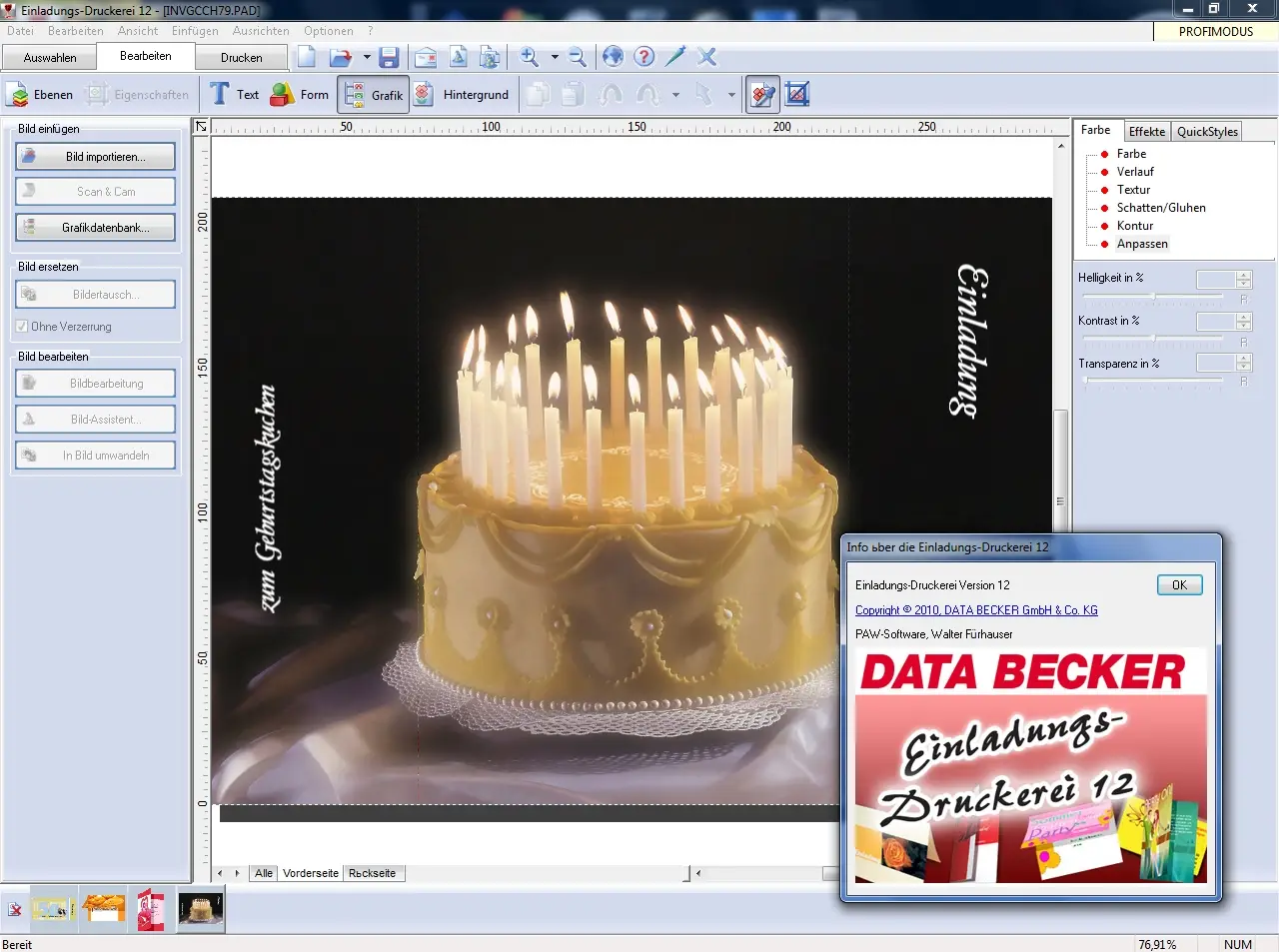Switch to the QuickStyles tab
The image size is (1279, 952).
tap(1207, 132)
